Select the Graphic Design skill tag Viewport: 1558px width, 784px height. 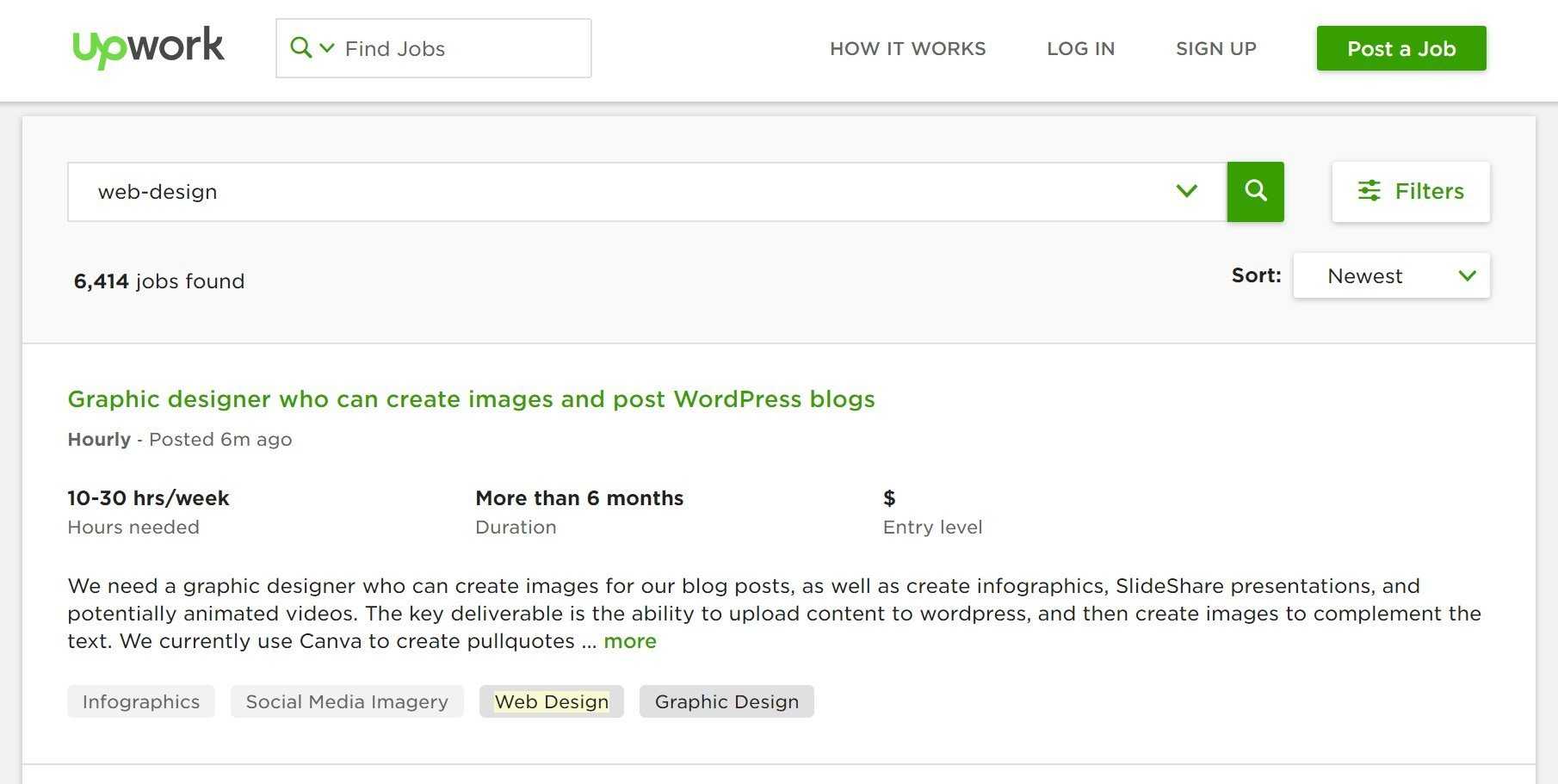[x=726, y=701]
